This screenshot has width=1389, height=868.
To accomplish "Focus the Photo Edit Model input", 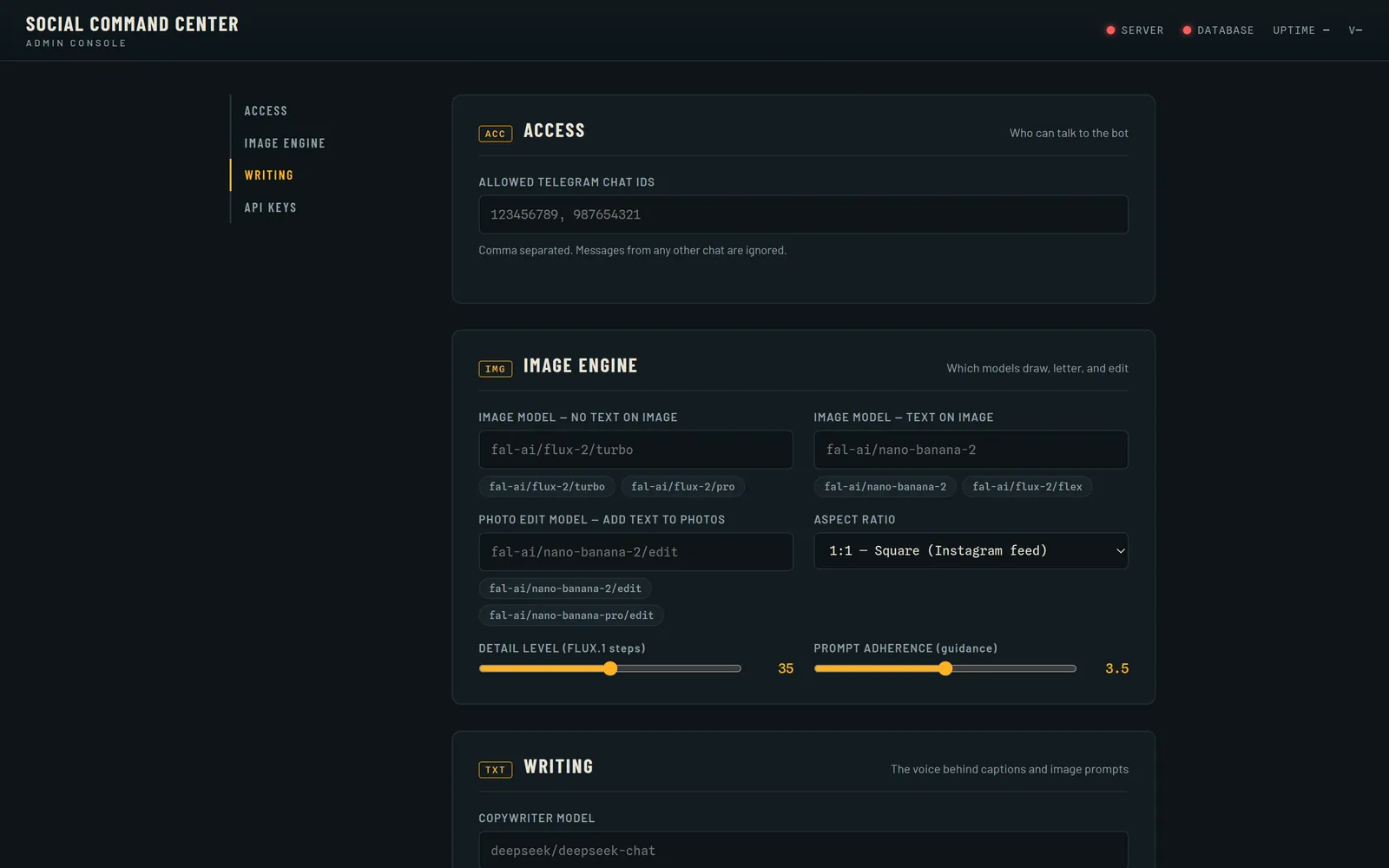I will (635, 552).
